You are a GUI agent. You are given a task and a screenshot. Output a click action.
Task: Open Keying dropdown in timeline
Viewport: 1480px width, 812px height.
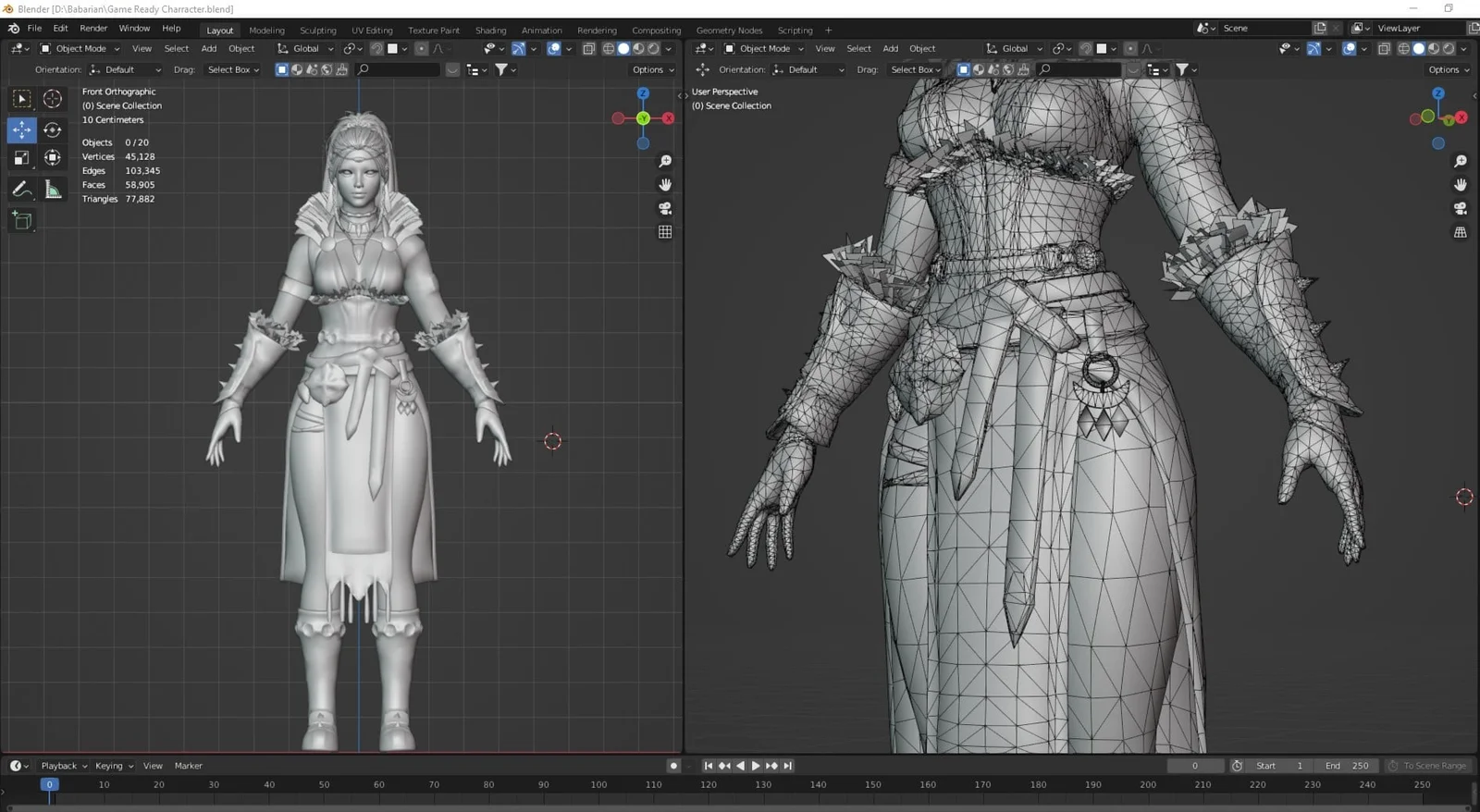coord(114,766)
